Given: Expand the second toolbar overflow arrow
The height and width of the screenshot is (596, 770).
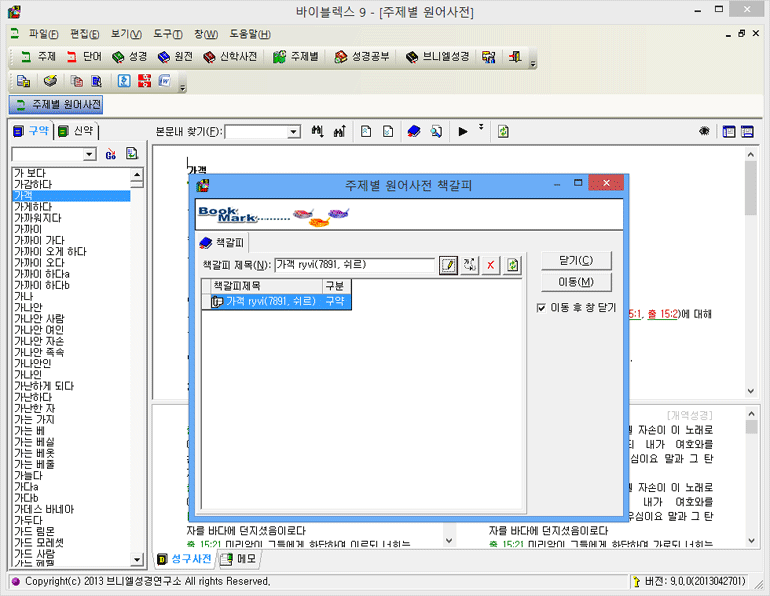Looking at the screenshot, I should click(x=182, y=87).
